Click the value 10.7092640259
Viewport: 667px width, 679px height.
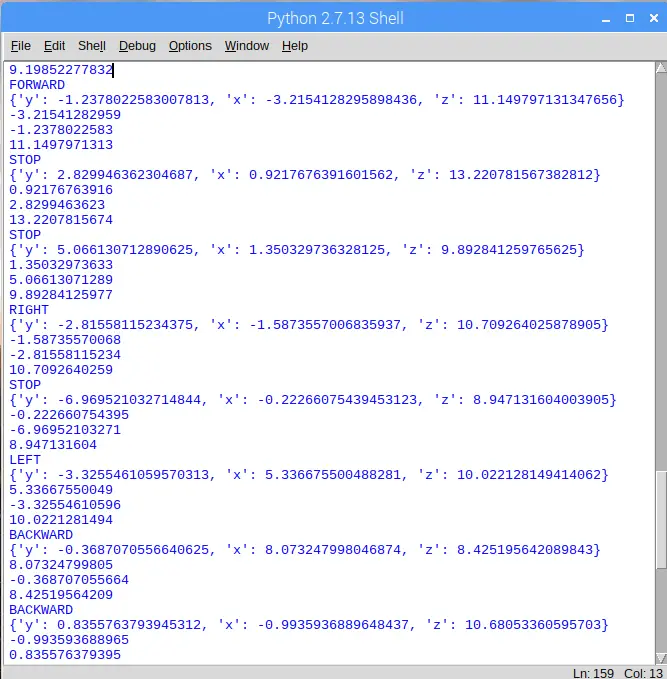point(61,370)
